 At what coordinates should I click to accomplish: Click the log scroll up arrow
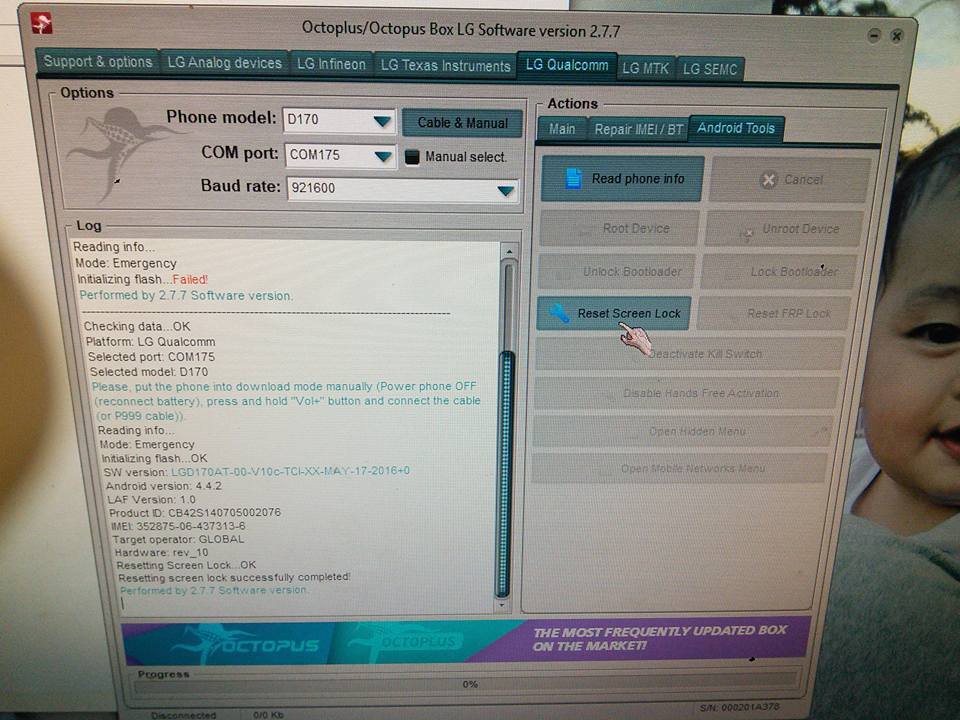click(x=509, y=252)
